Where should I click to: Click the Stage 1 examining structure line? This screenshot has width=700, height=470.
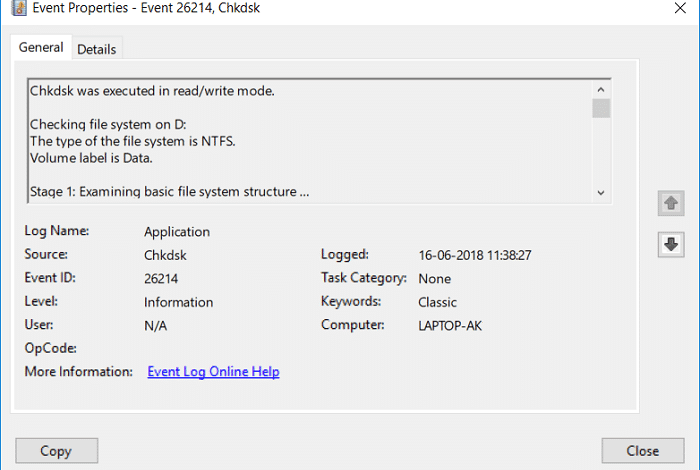170,191
